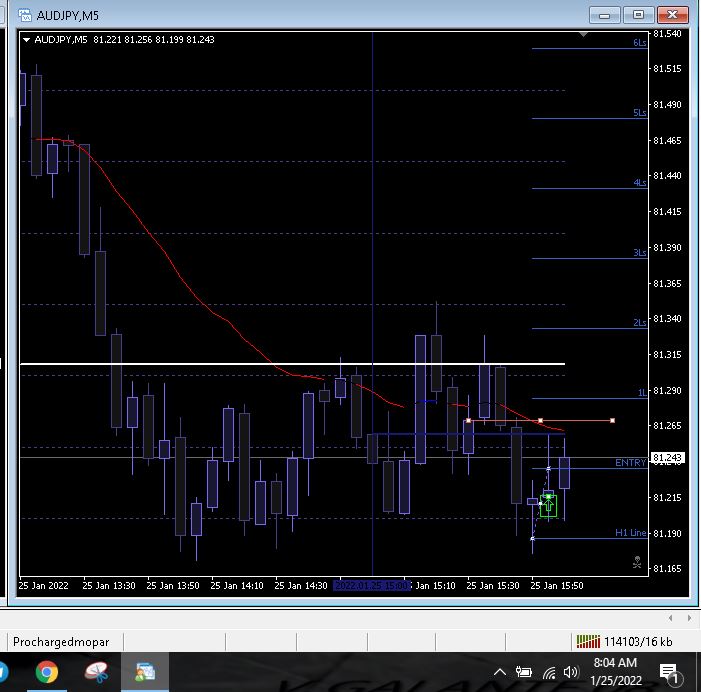Open the Wi-Fi network tray icon
This screenshot has height=692, width=701.
pos(549,672)
